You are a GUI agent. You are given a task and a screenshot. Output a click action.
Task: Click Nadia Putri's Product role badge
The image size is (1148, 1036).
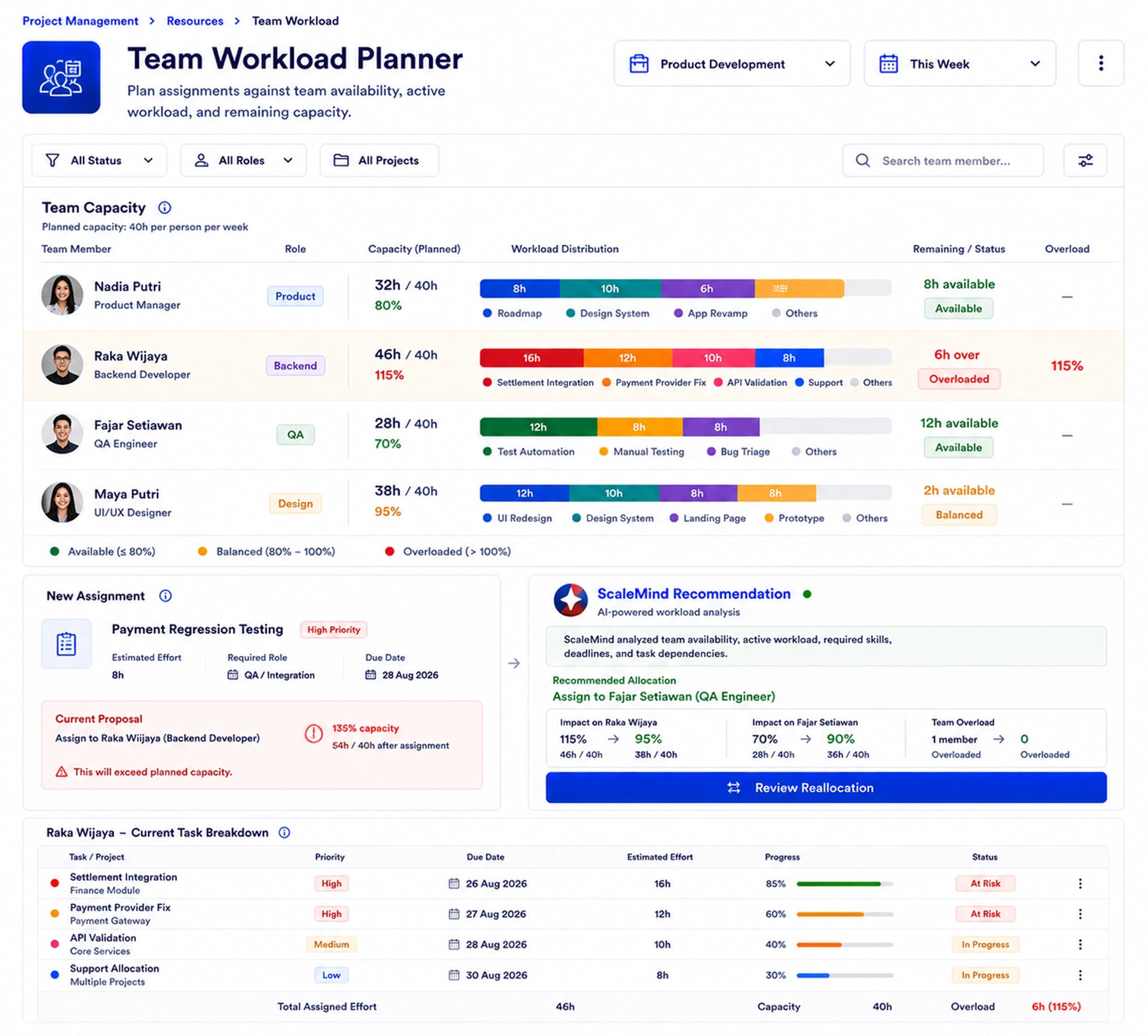[295, 296]
